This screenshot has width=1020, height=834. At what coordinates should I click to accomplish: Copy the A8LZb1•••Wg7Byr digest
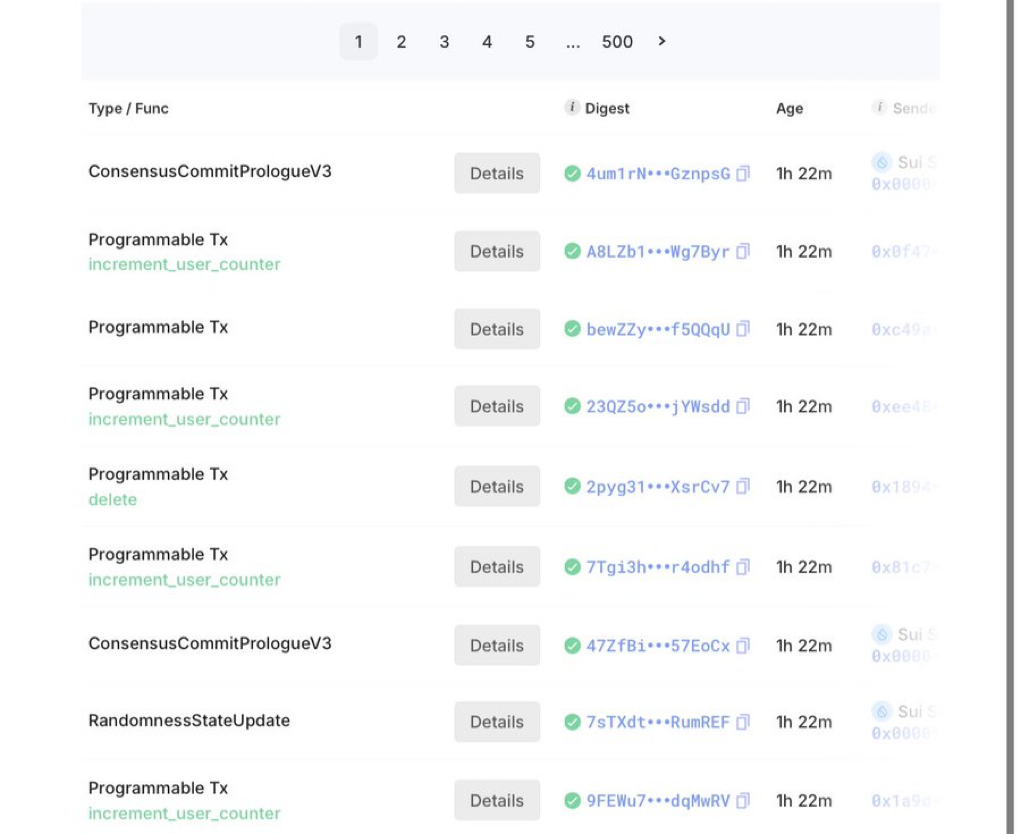click(743, 252)
